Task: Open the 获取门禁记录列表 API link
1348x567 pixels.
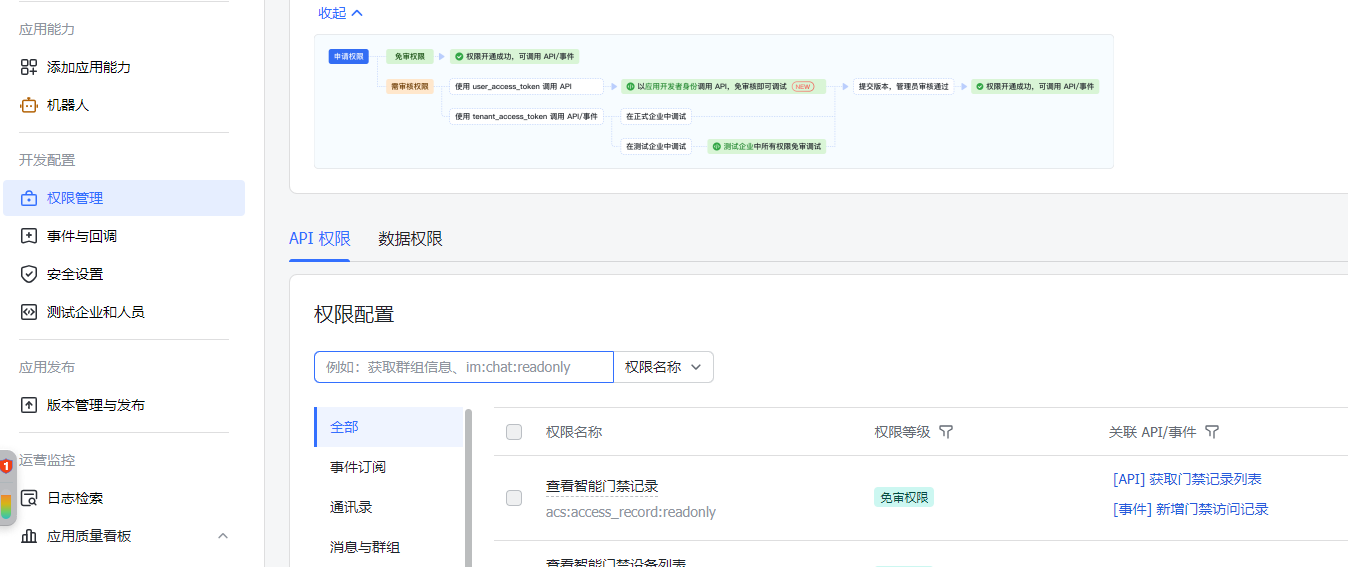Action: coord(1187,479)
